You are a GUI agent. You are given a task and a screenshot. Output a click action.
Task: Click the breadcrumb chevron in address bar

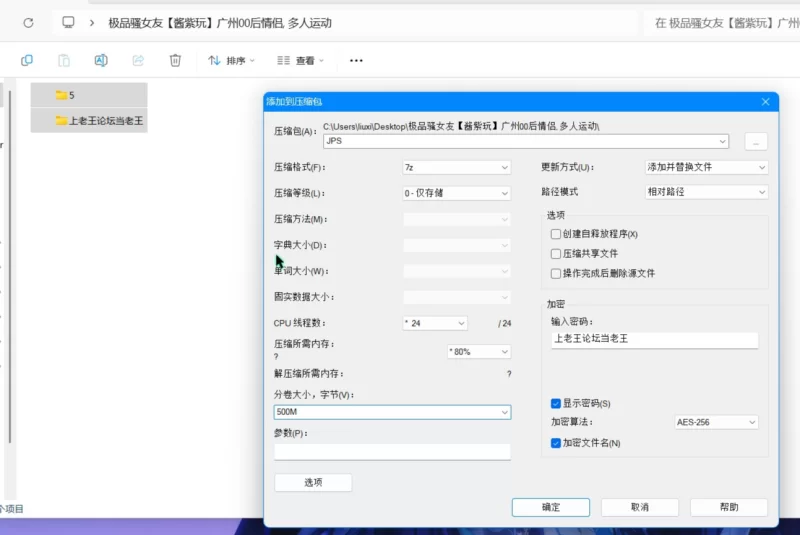(92, 23)
